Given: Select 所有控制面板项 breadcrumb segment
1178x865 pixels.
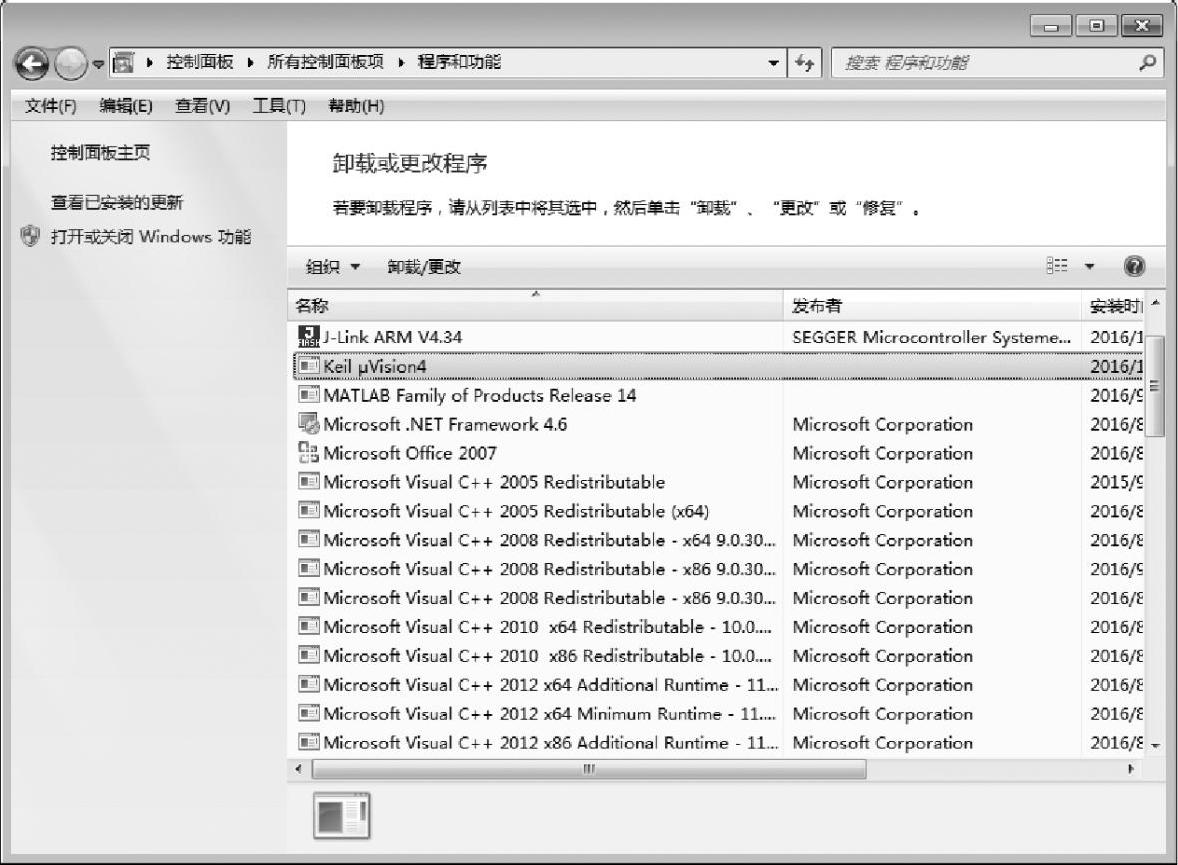Looking at the screenshot, I should (325, 62).
